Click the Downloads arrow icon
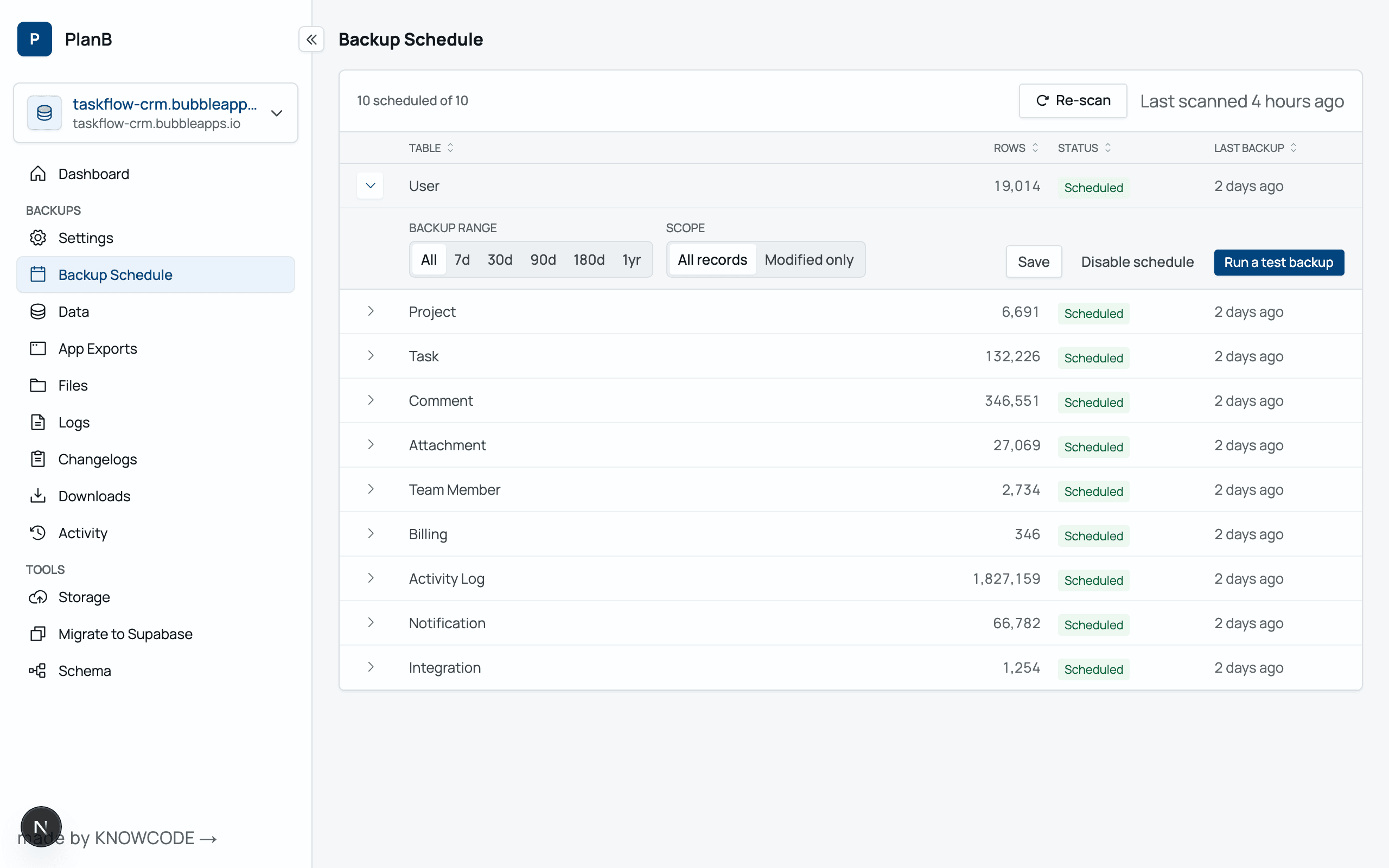This screenshot has height=868, width=1389. pyautogui.click(x=38, y=495)
